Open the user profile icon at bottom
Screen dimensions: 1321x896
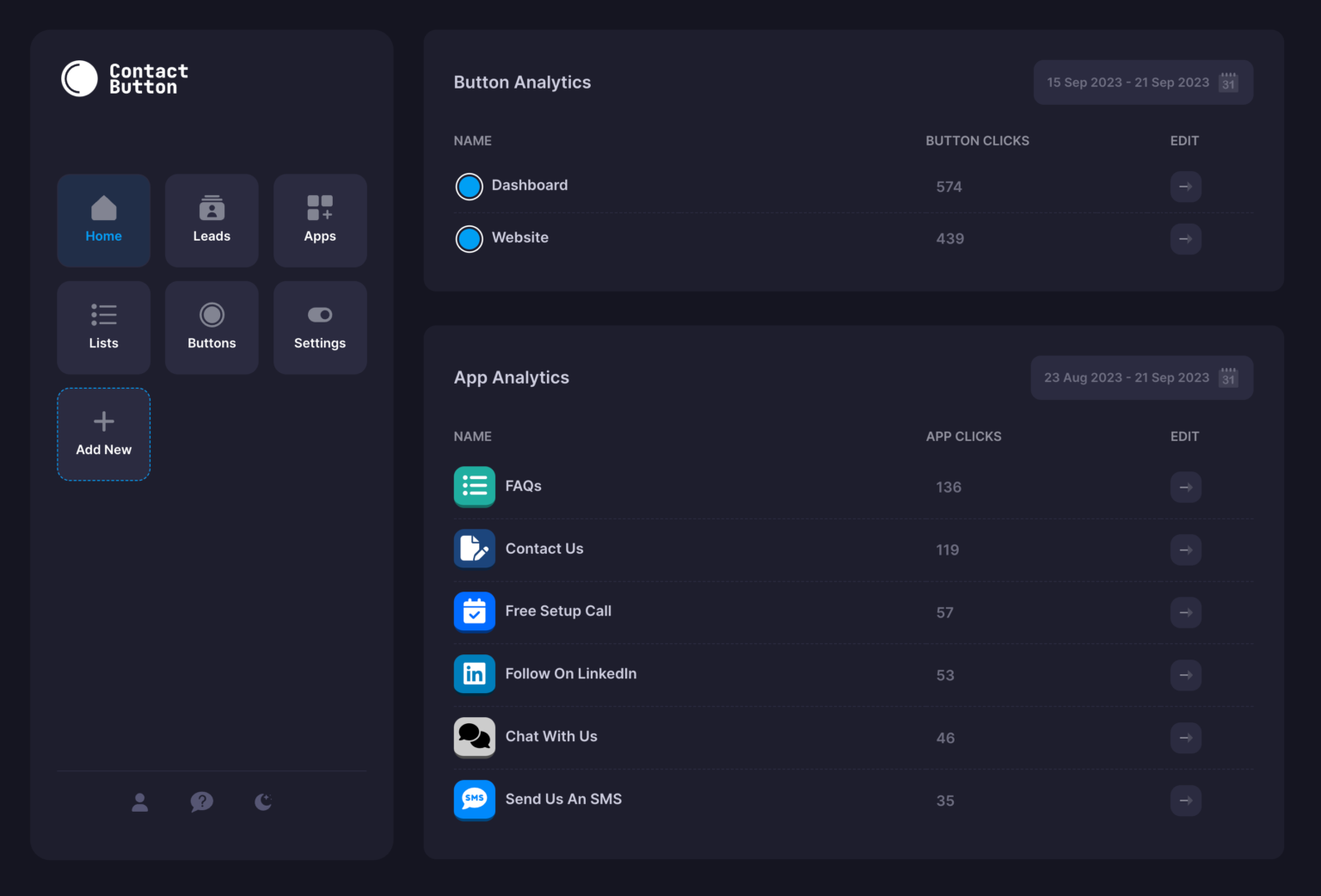click(x=139, y=801)
